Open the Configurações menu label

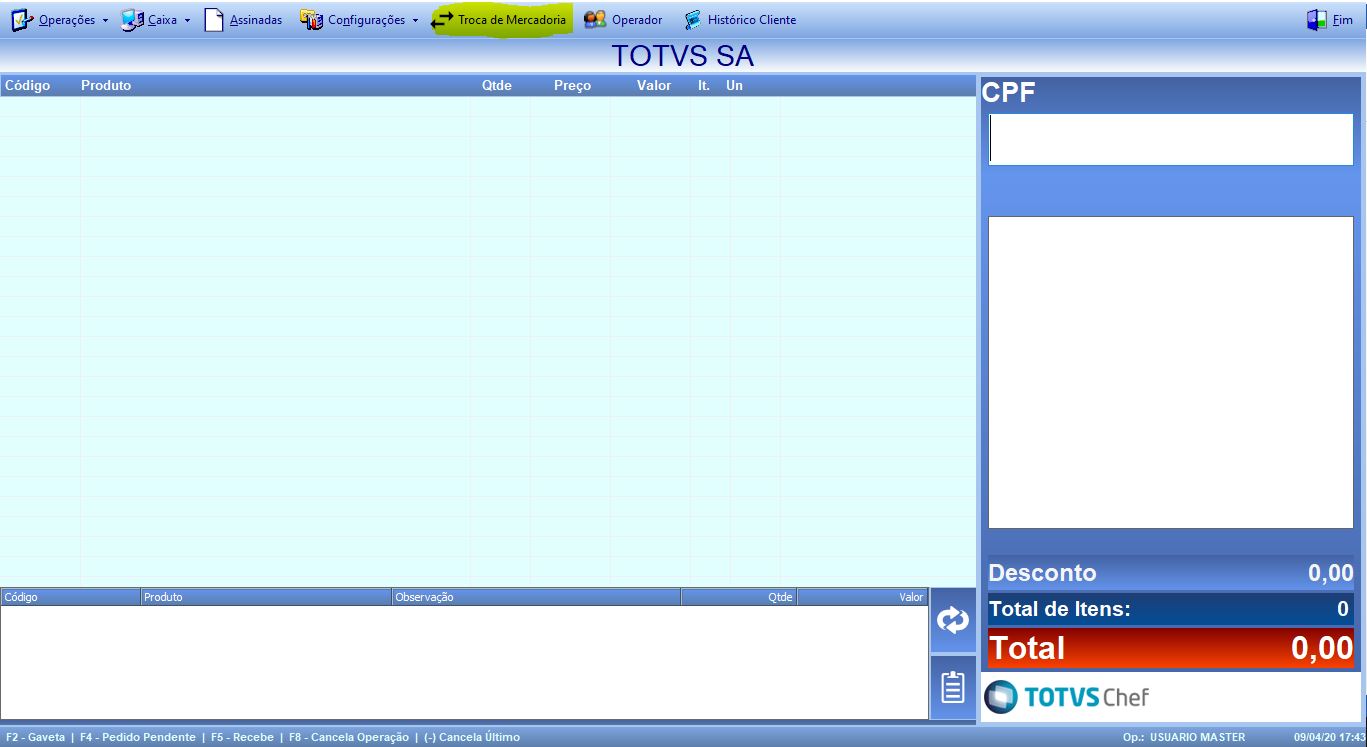(367, 20)
